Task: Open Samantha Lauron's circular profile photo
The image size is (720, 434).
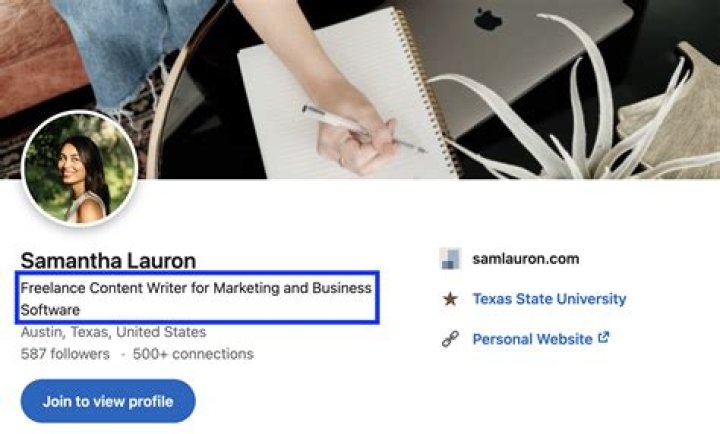Action: tap(79, 169)
